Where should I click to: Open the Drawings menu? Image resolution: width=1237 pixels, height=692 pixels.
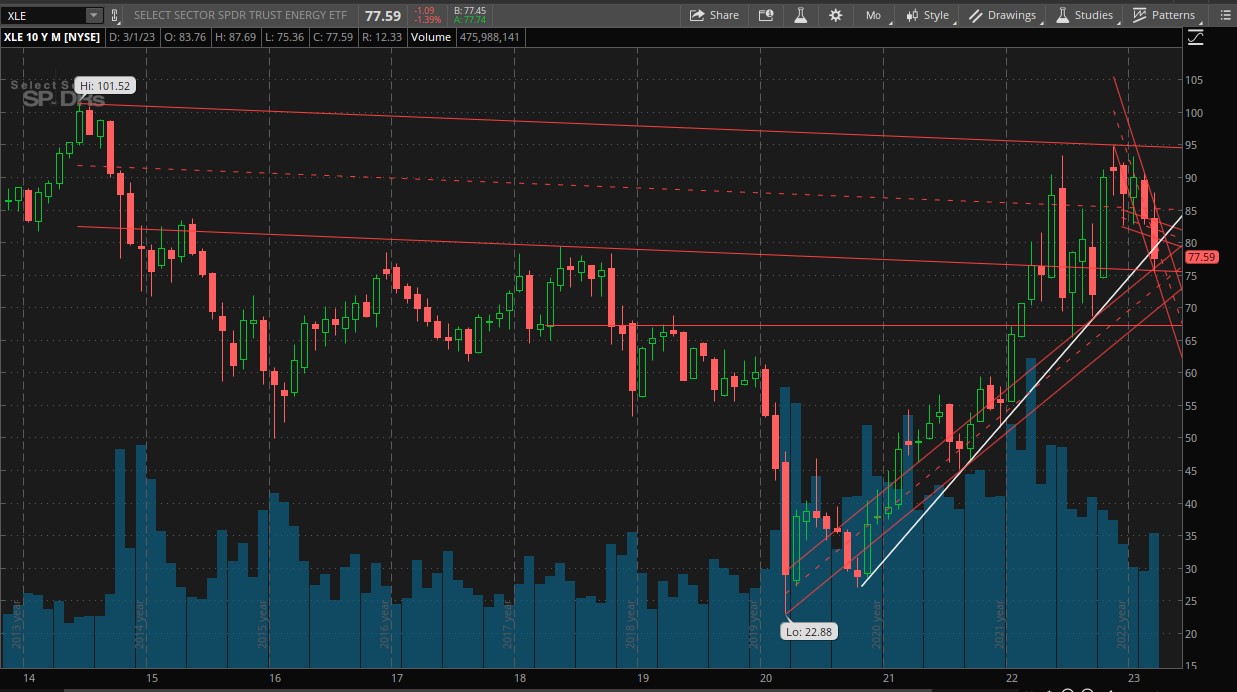click(1003, 15)
